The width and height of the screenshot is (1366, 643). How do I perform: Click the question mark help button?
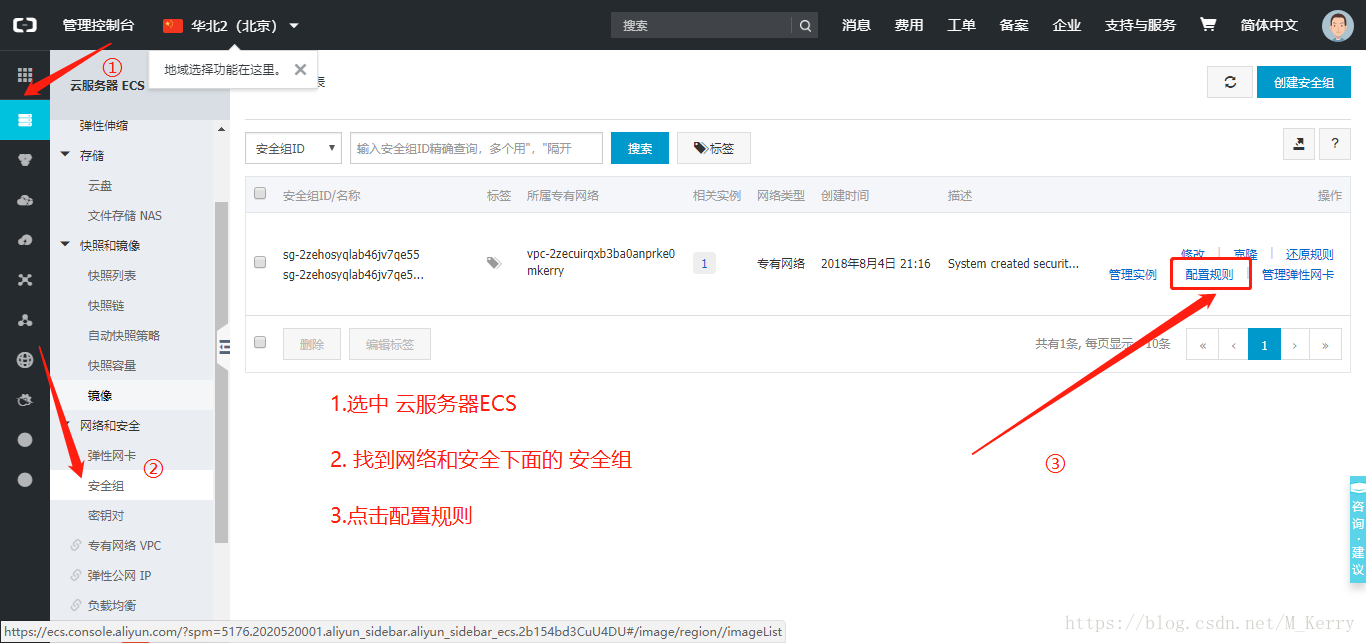(1335, 144)
